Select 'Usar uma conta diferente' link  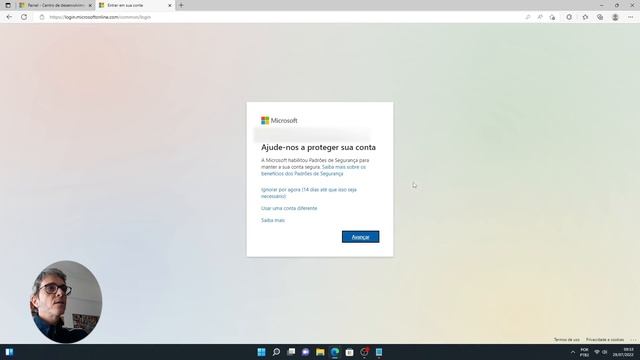pos(289,208)
